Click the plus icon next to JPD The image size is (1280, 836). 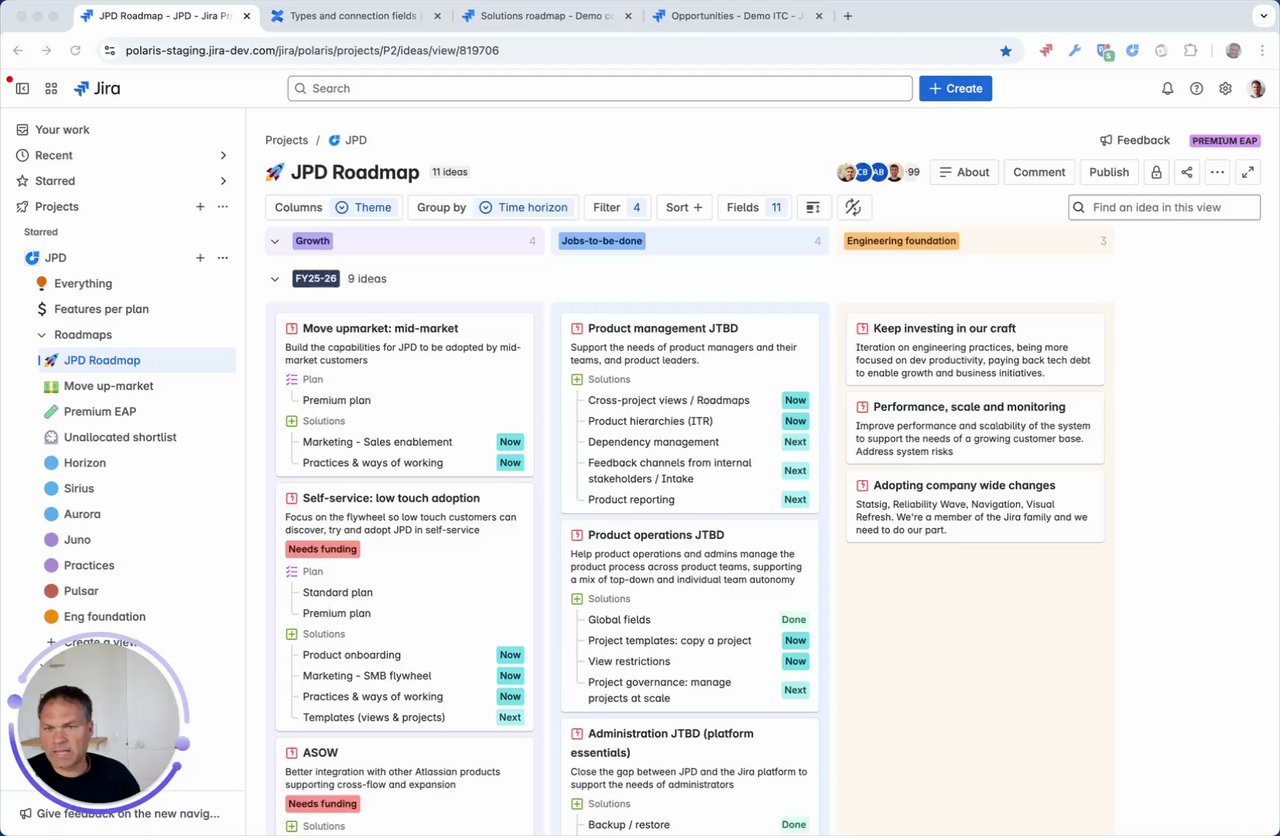(200, 258)
